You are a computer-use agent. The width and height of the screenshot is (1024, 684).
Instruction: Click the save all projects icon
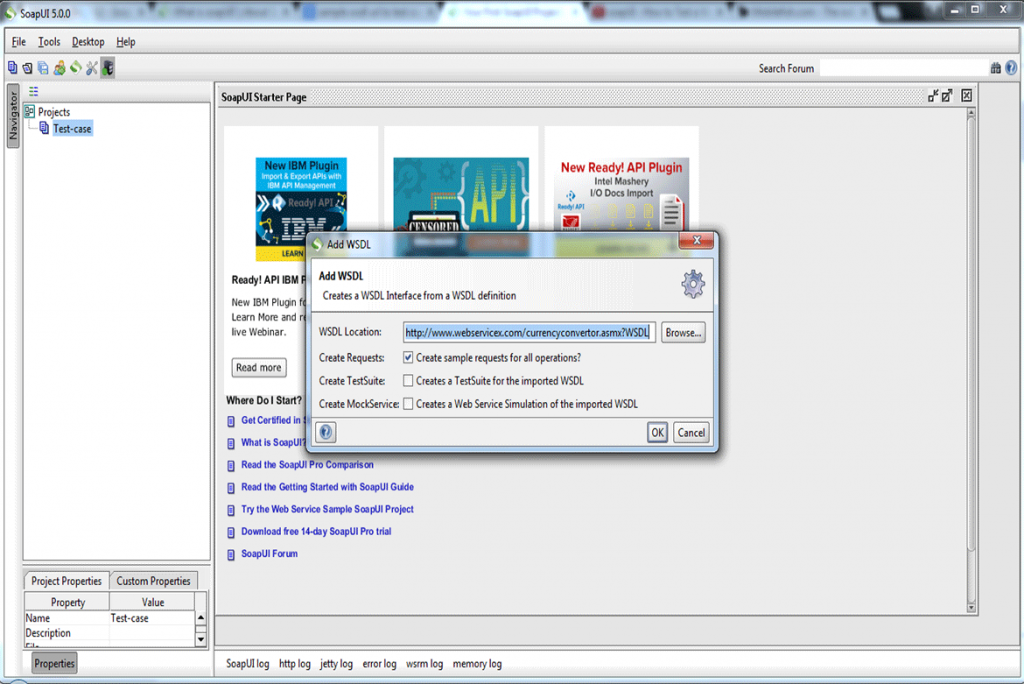click(43, 67)
